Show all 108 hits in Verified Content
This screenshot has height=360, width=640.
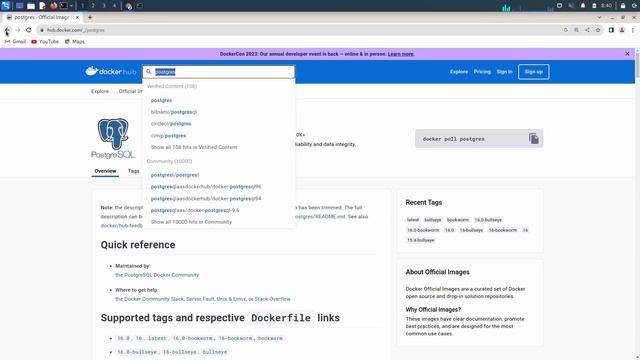click(194, 147)
